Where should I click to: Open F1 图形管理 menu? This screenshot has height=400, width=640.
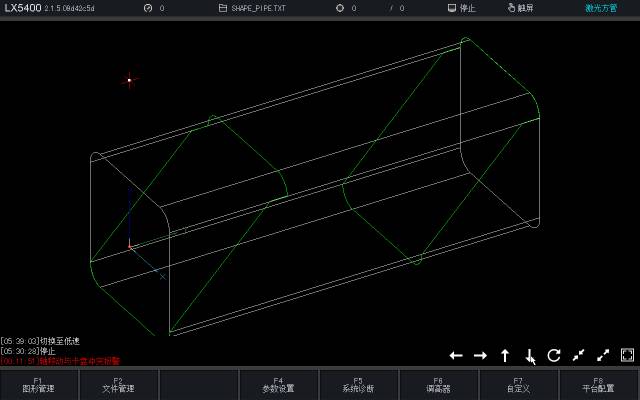tap(39, 385)
